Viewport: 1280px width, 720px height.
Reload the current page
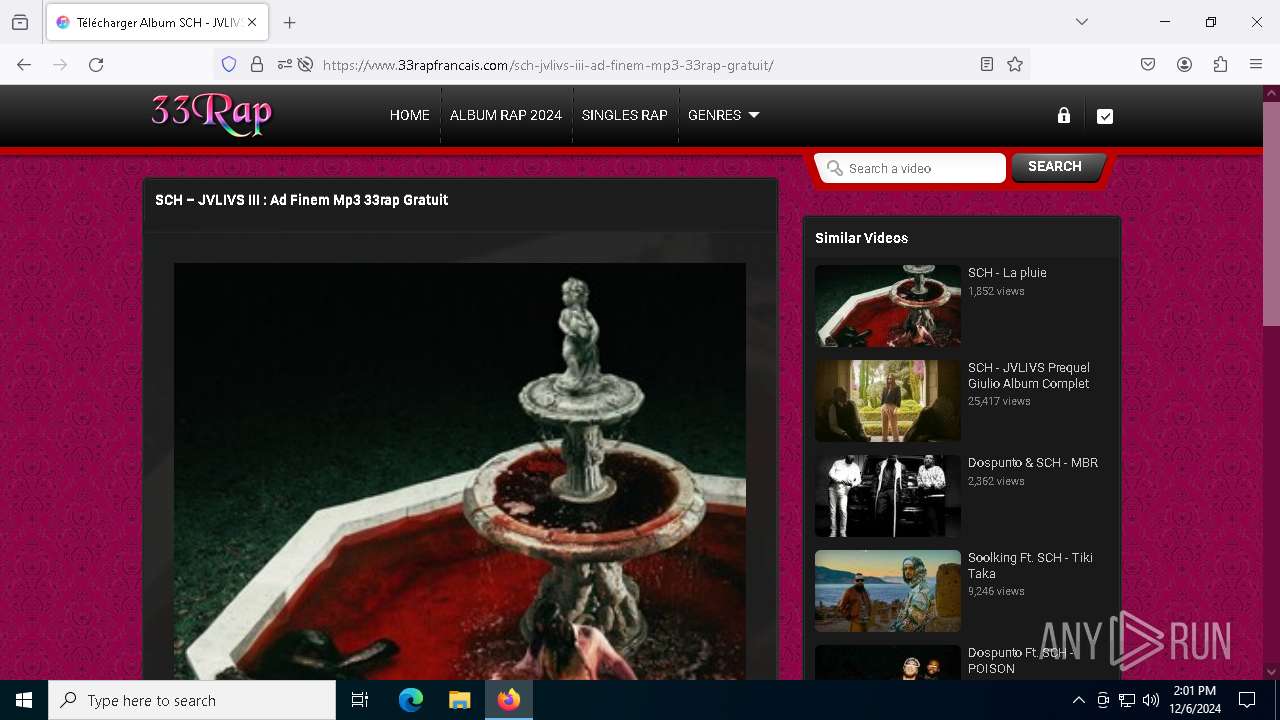(96, 64)
